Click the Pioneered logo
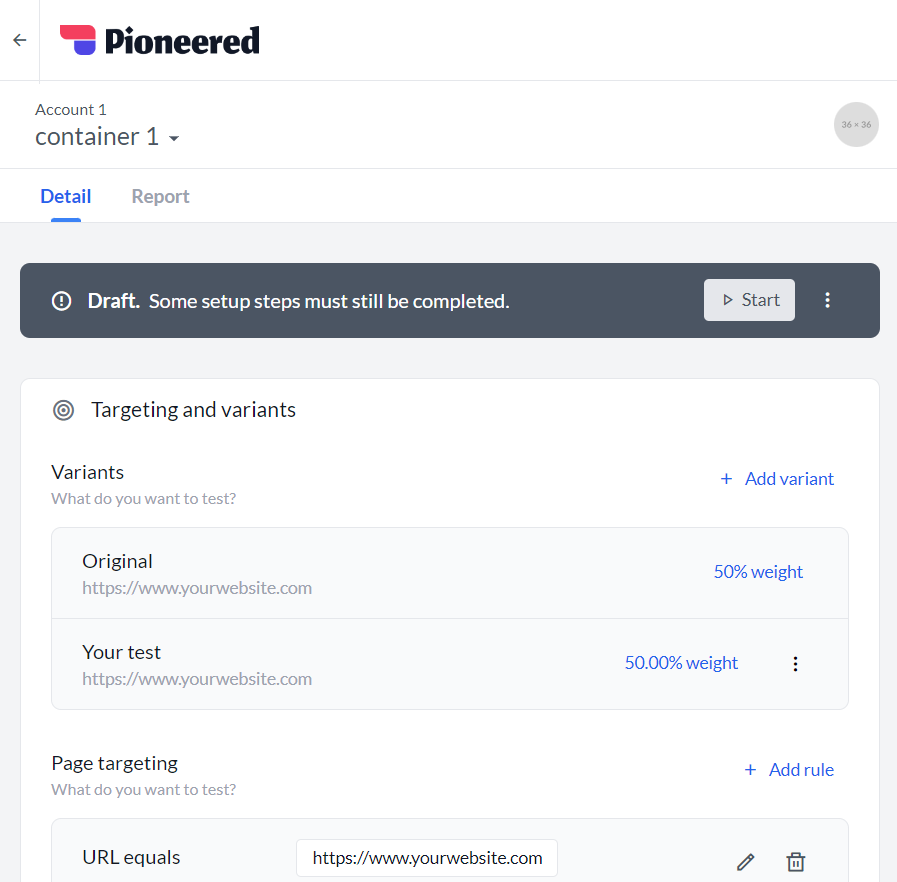 [x=160, y=41]
